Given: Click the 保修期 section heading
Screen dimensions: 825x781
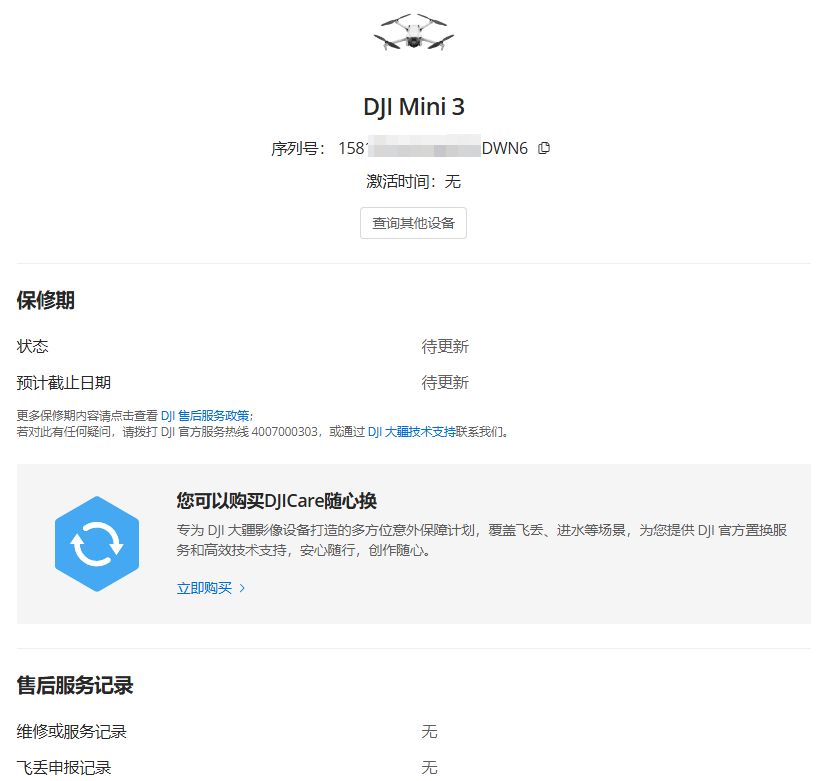Looking at the screenshot, I should pos(46,301).
